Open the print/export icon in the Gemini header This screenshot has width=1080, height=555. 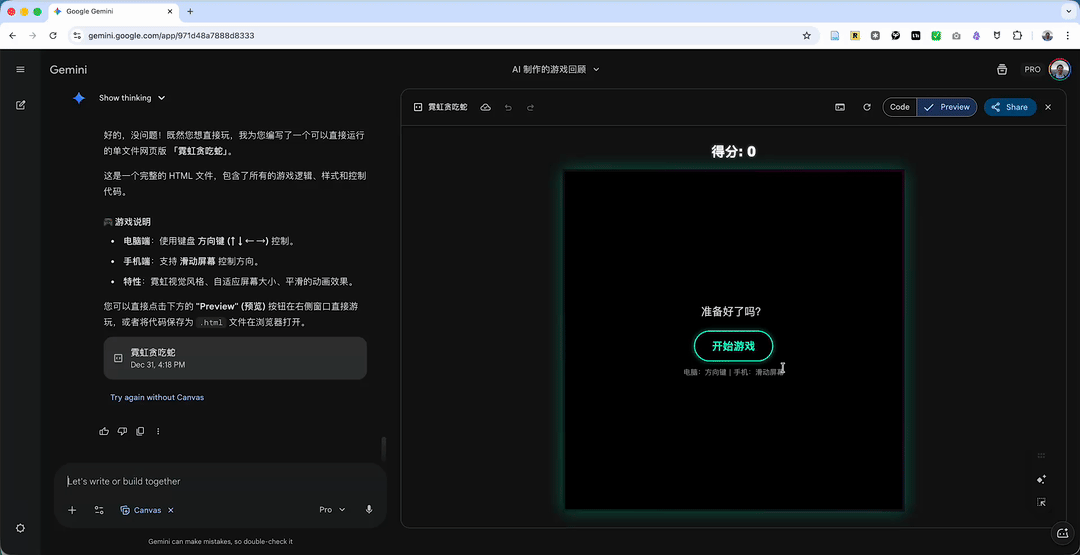pyautogui.click(x=1002, y=69)
